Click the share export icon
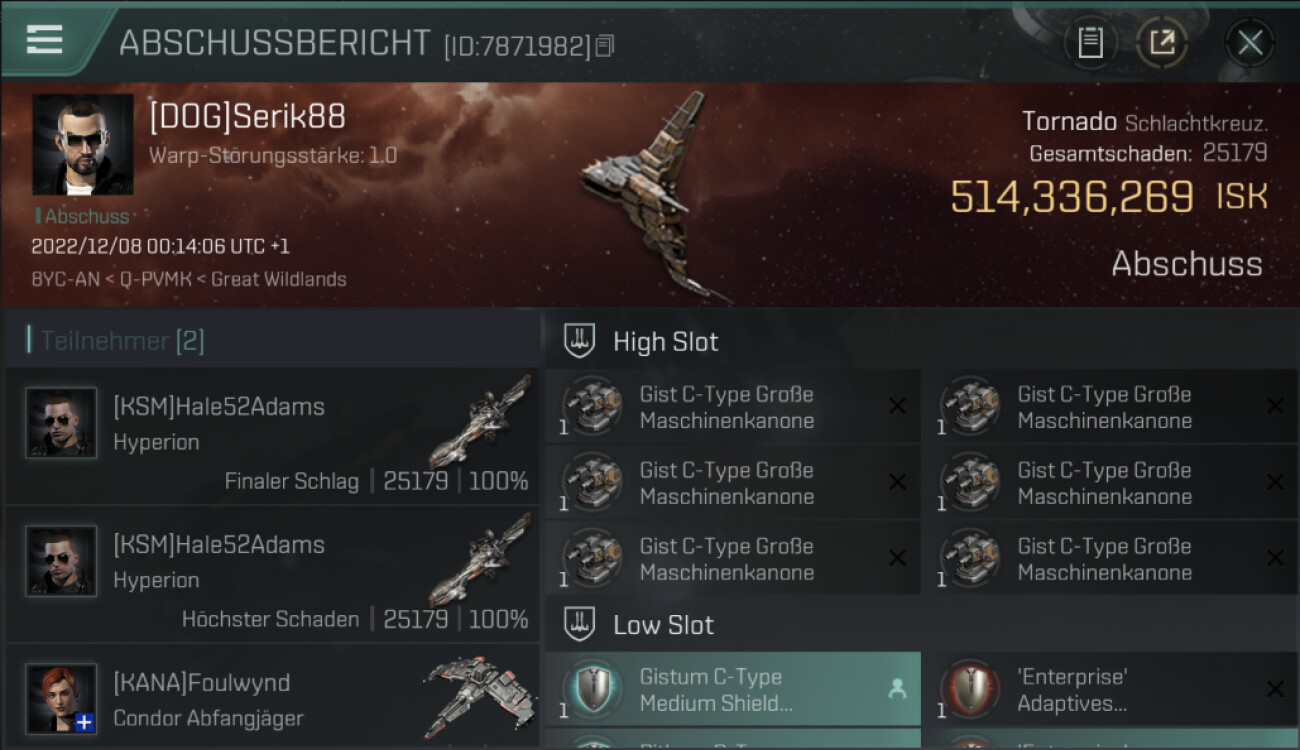Screen dimensions: 1300x750 [1162, 43]
